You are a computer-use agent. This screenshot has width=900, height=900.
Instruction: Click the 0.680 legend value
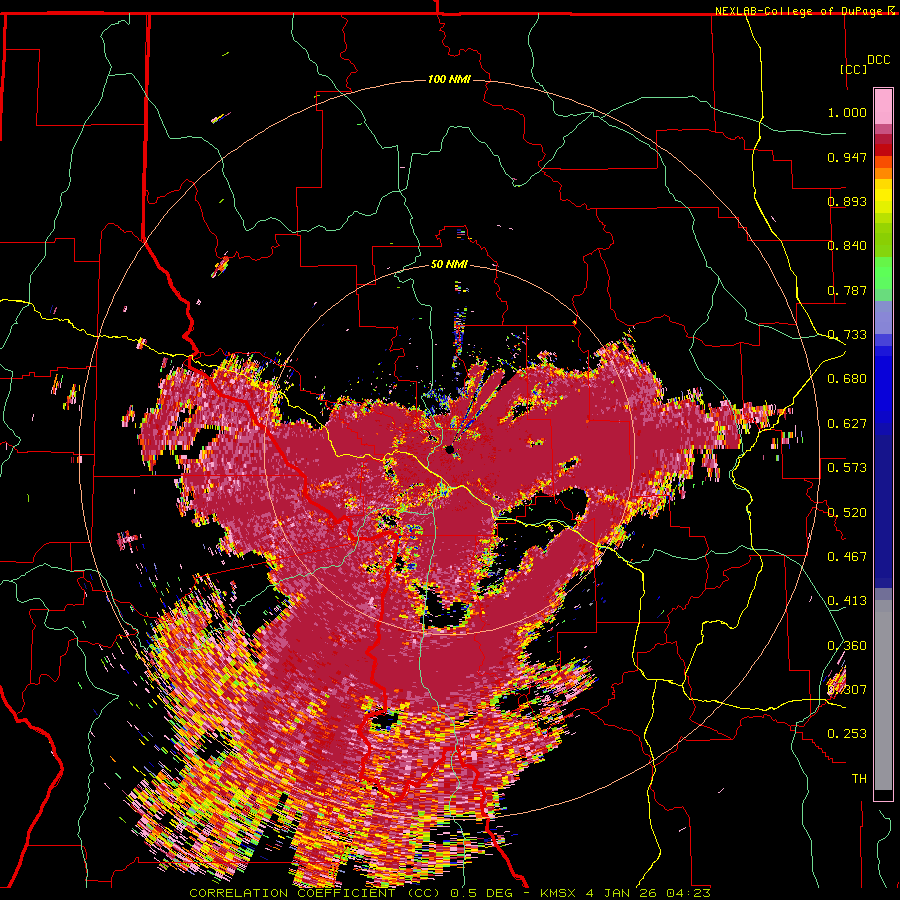click(847, 379)
